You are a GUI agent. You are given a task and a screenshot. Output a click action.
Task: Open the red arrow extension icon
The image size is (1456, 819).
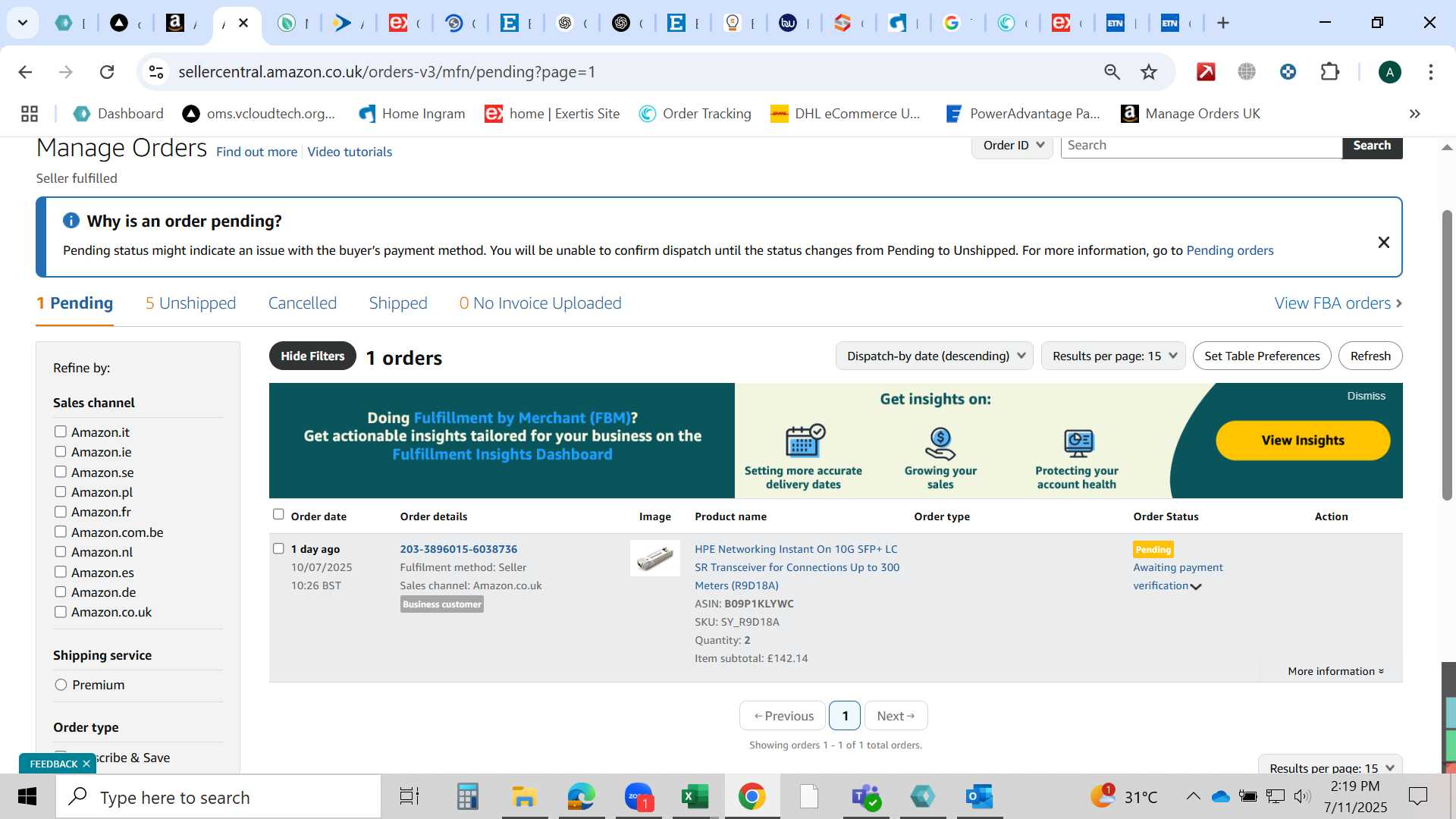pos(1206,72)
